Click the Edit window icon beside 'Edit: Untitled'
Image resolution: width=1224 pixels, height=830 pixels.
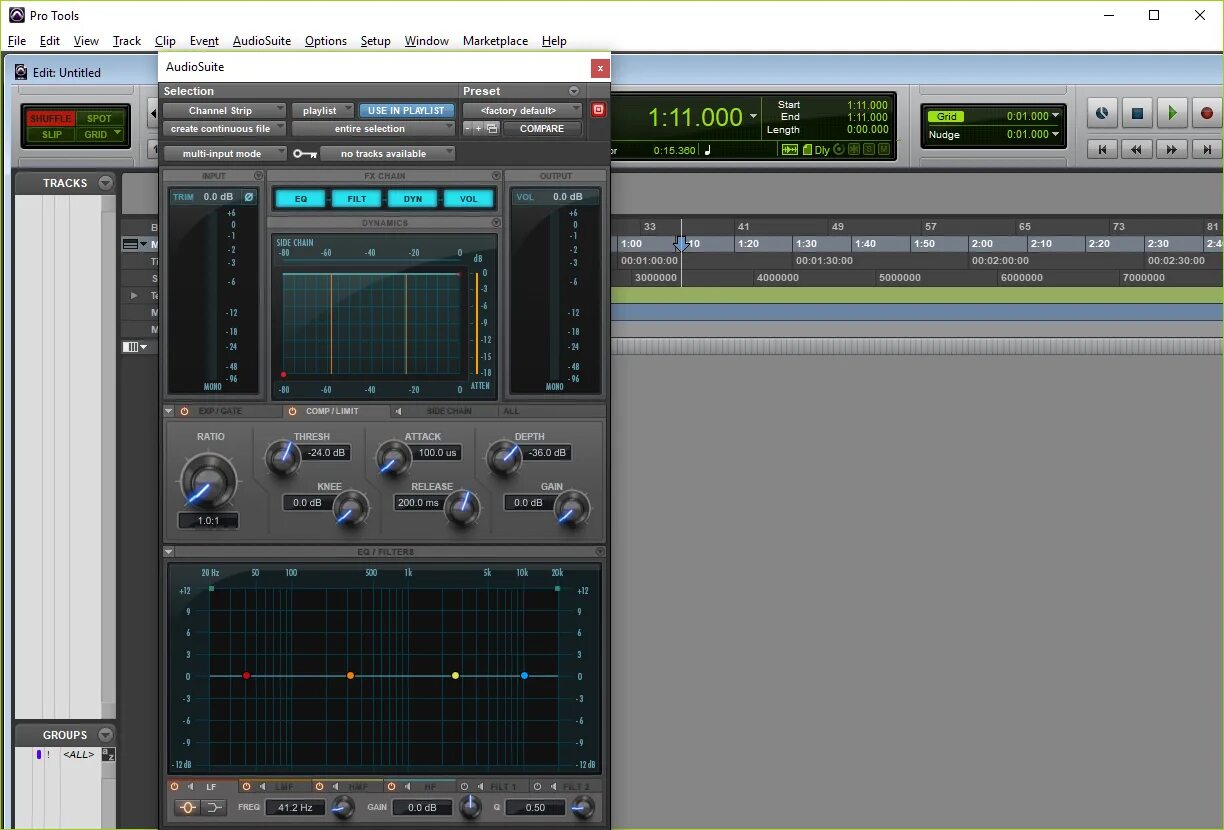click(x=21, y=72)
